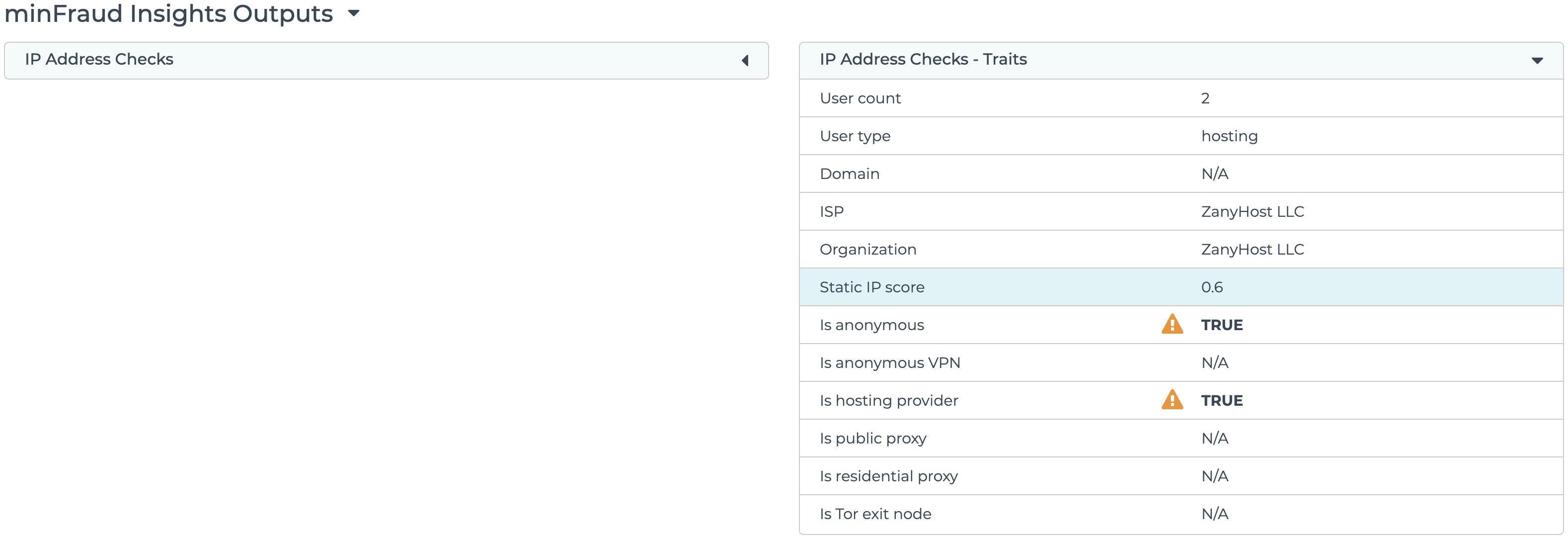This screenshot has width=1568, height=538.
Task: Click the Is Tor exit node label
Action: [x=875, y=514]
